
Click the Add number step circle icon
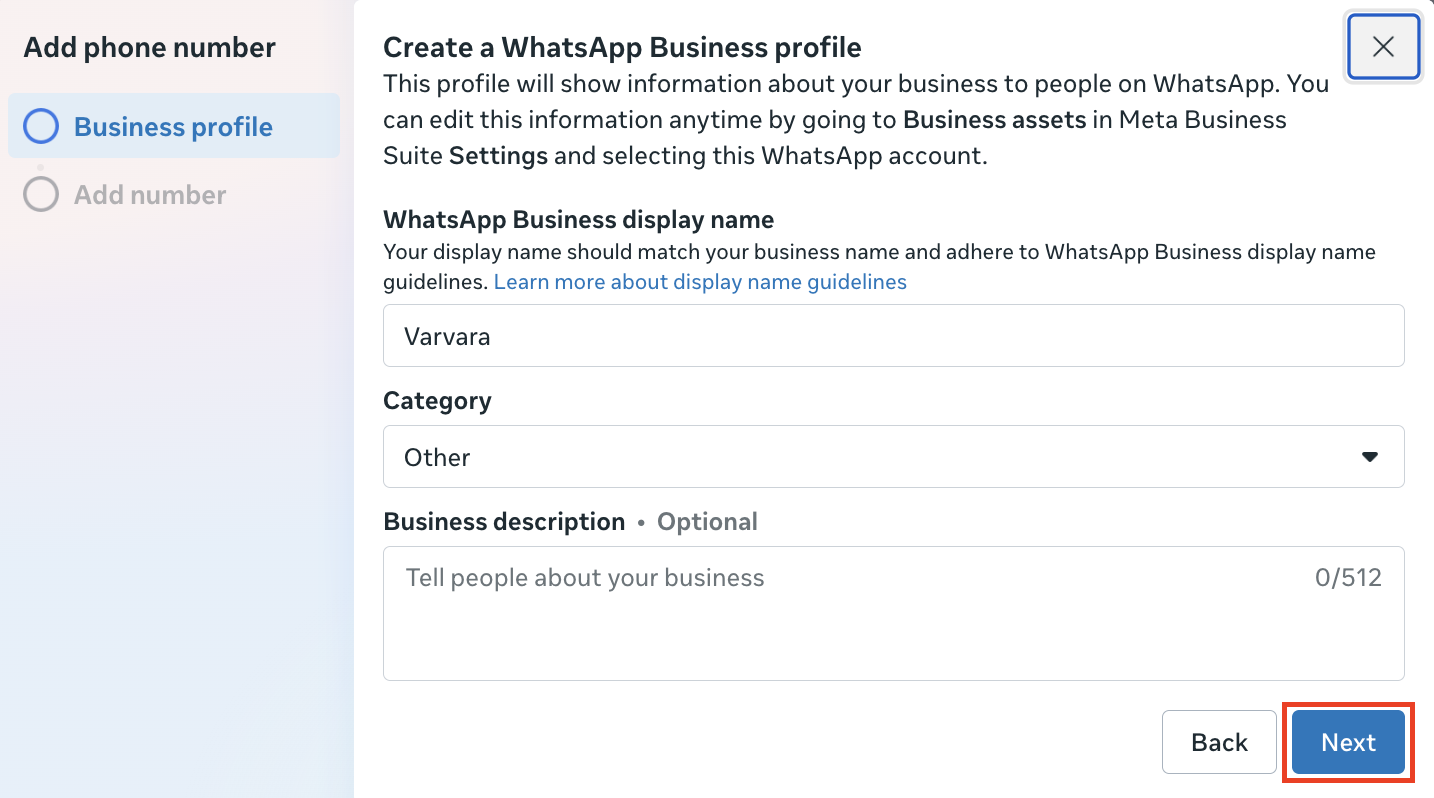41,194
